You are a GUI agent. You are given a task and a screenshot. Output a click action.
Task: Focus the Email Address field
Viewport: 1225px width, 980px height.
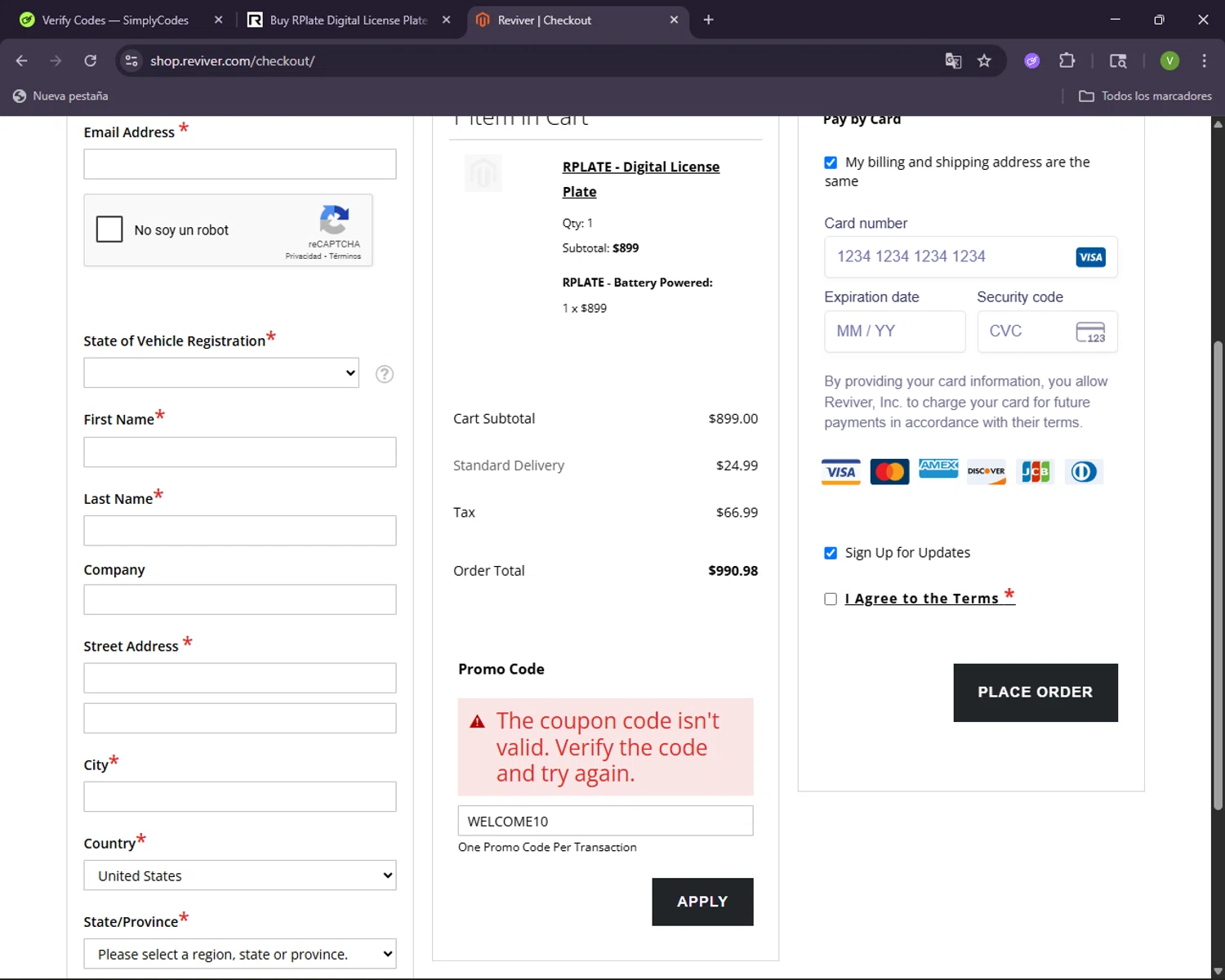pyautogui.click(x=240, y=164)
